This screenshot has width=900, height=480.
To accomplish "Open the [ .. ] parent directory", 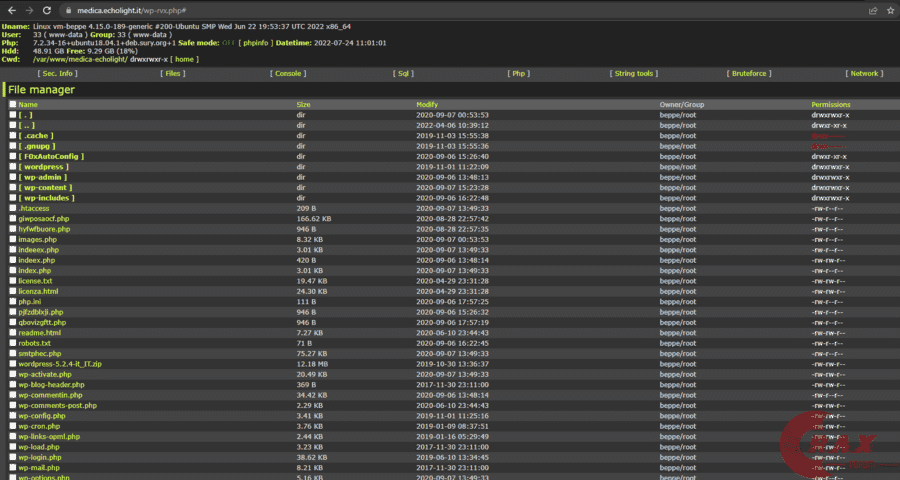I will coord(26,125).
